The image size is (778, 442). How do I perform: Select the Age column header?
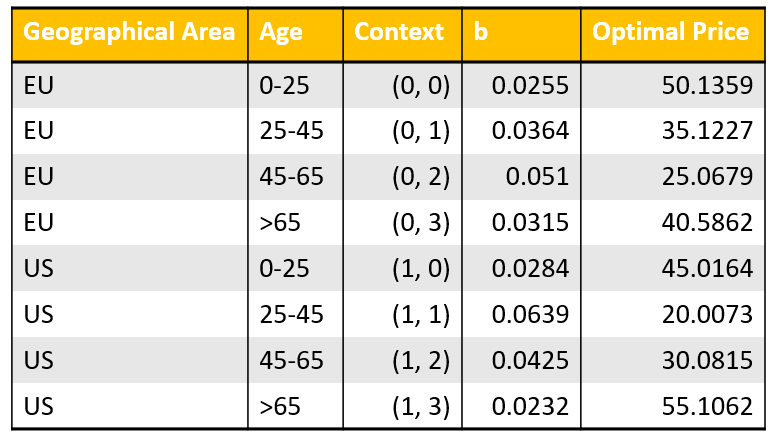tap(281, 32)
